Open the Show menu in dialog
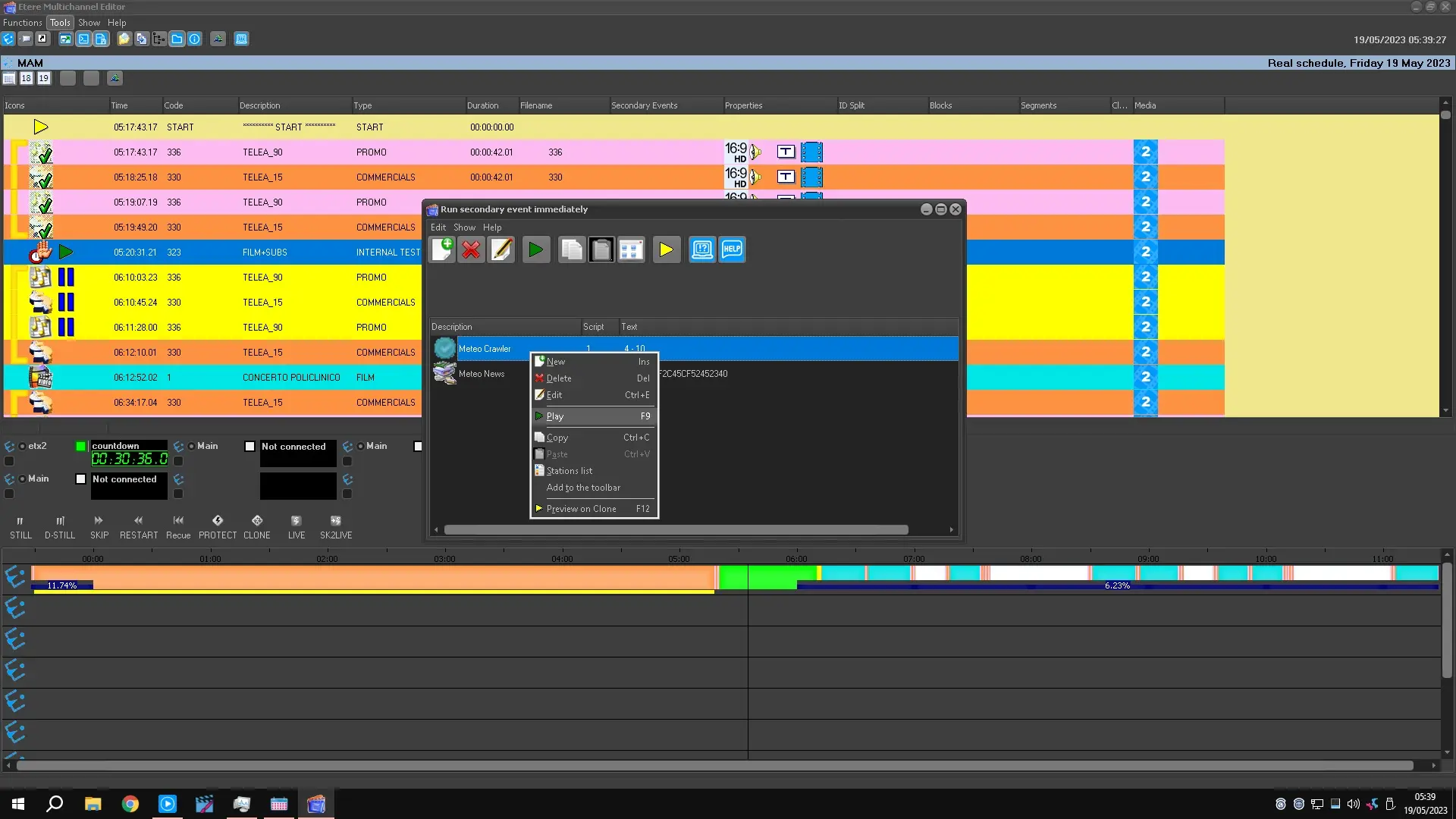 (x=464, y=227)
